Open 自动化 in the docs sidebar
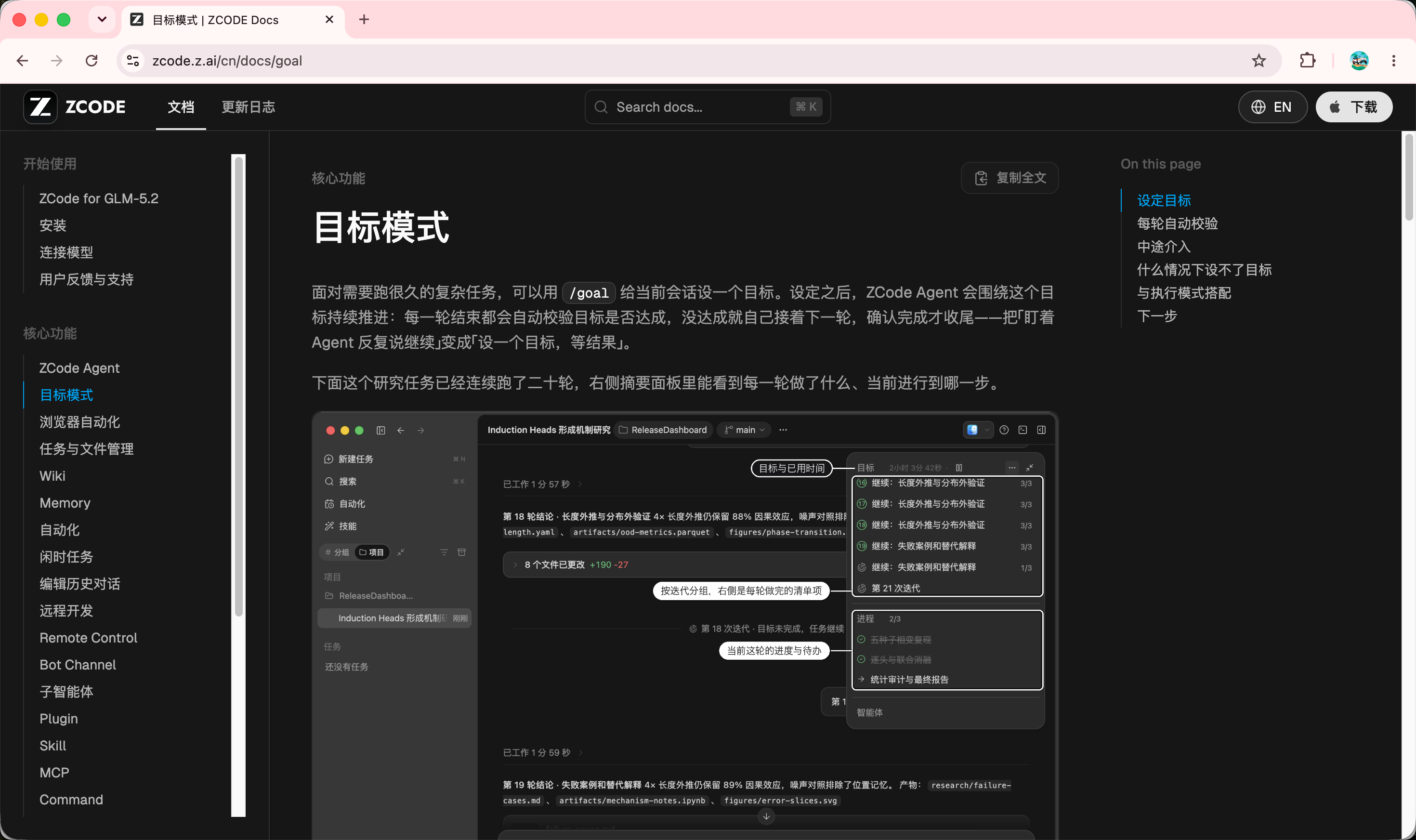 tap(59, 530)
